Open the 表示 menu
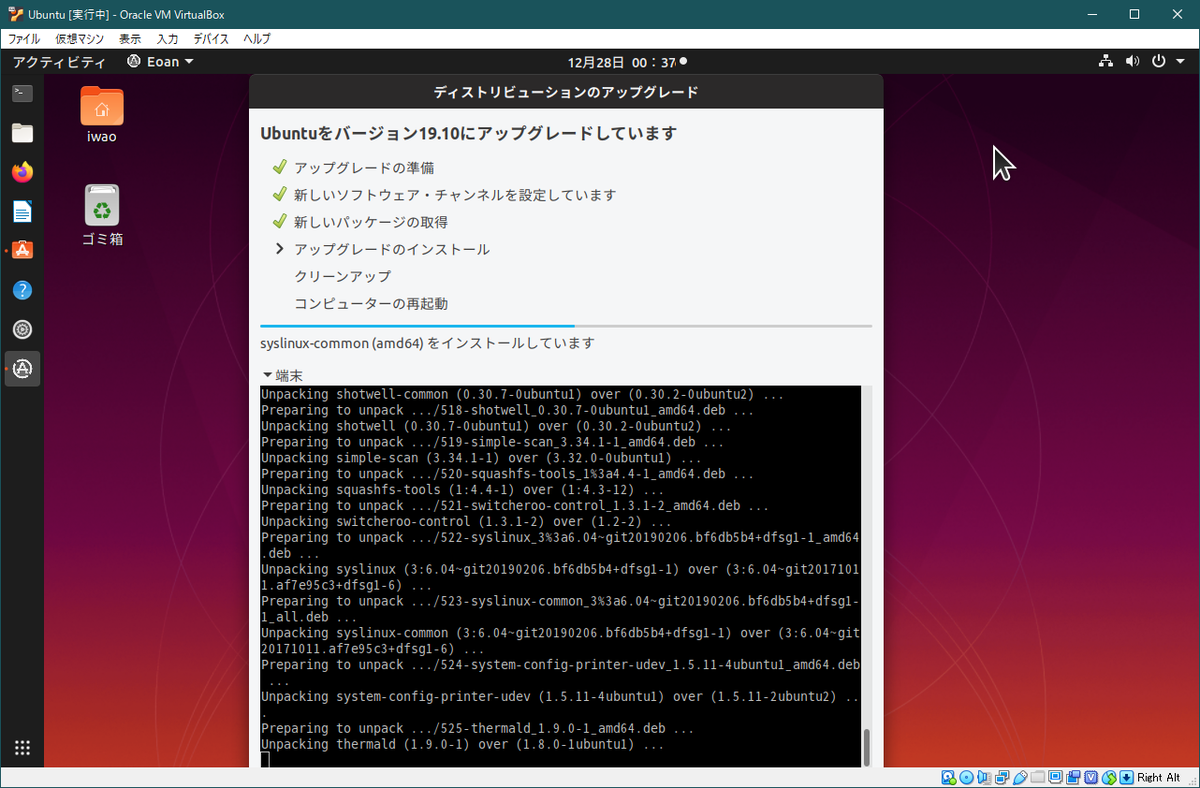The image size is (1200, 788). tap(130, 39)
